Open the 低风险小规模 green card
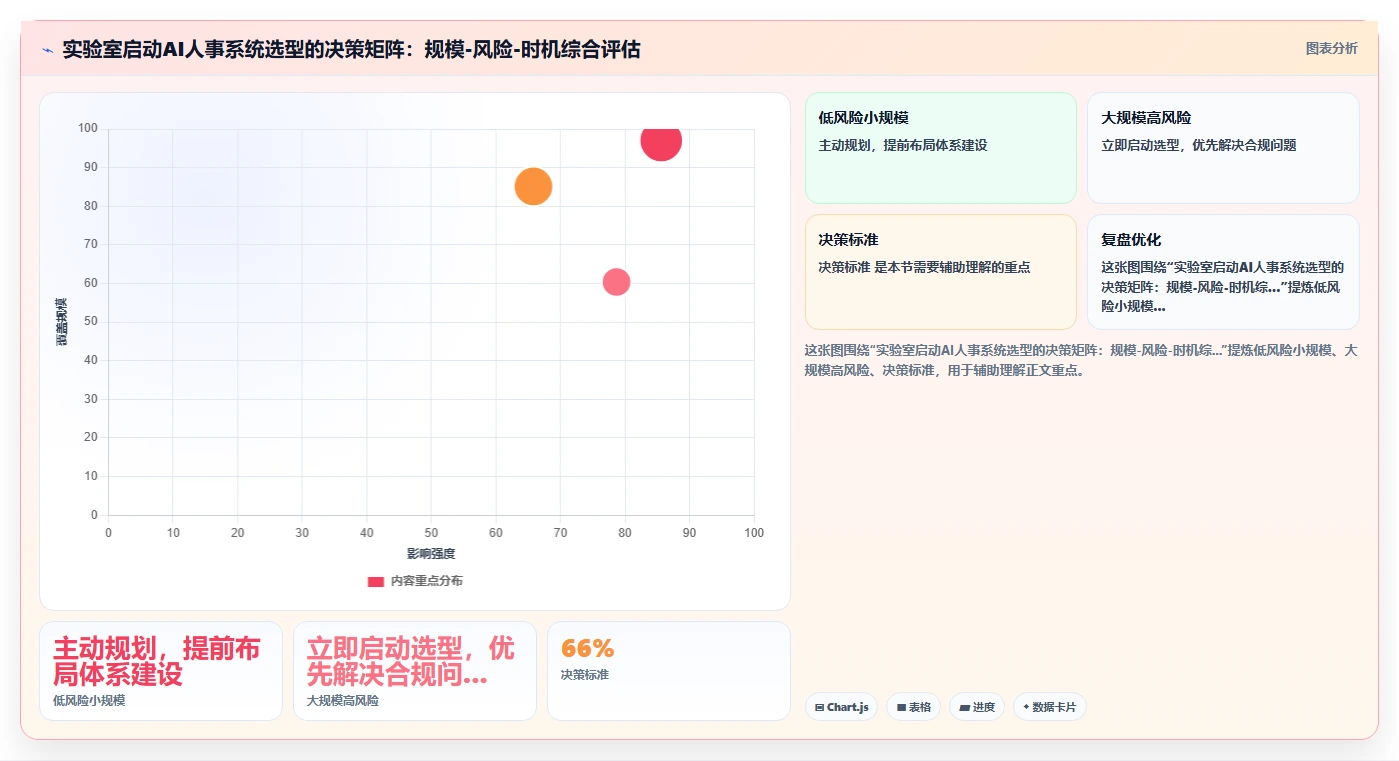 point(940,148)
